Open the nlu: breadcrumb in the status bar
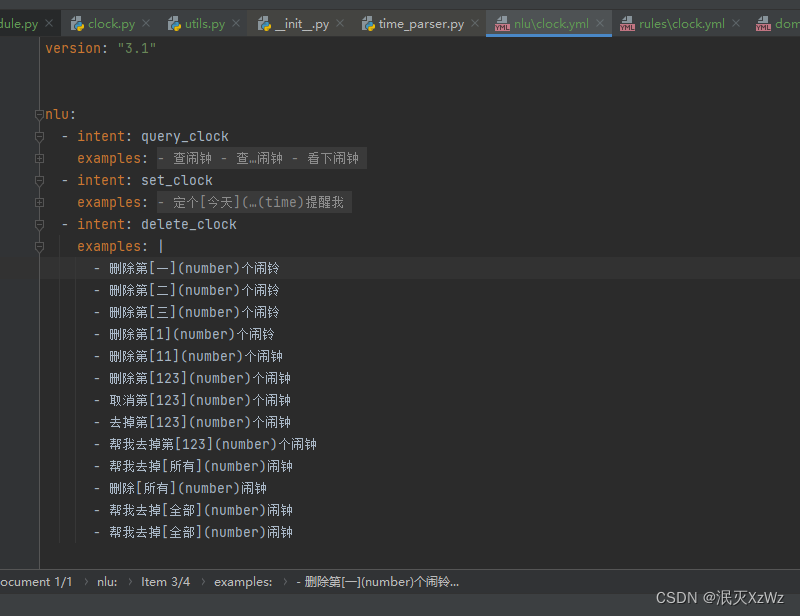 click(106, 581)
